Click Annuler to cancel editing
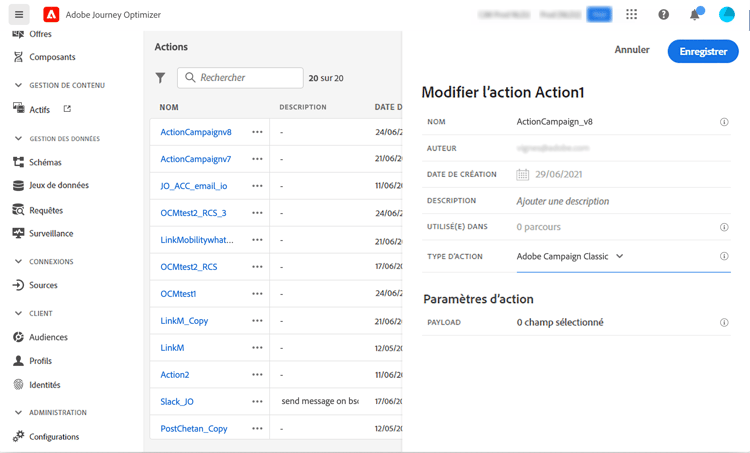 pyautogui.click(x=632, y=50)
